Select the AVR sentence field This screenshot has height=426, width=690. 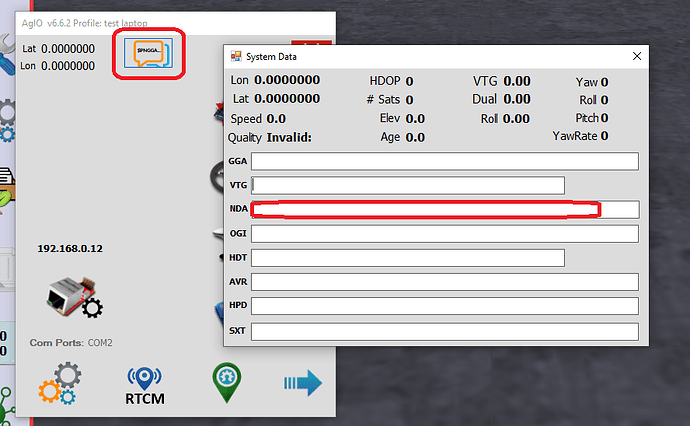coord(444,282)
